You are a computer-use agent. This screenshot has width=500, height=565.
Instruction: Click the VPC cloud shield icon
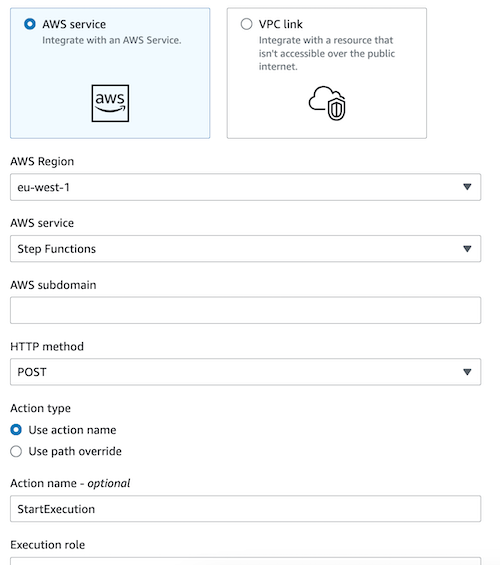pyautogui.click(x=327, y=103)
